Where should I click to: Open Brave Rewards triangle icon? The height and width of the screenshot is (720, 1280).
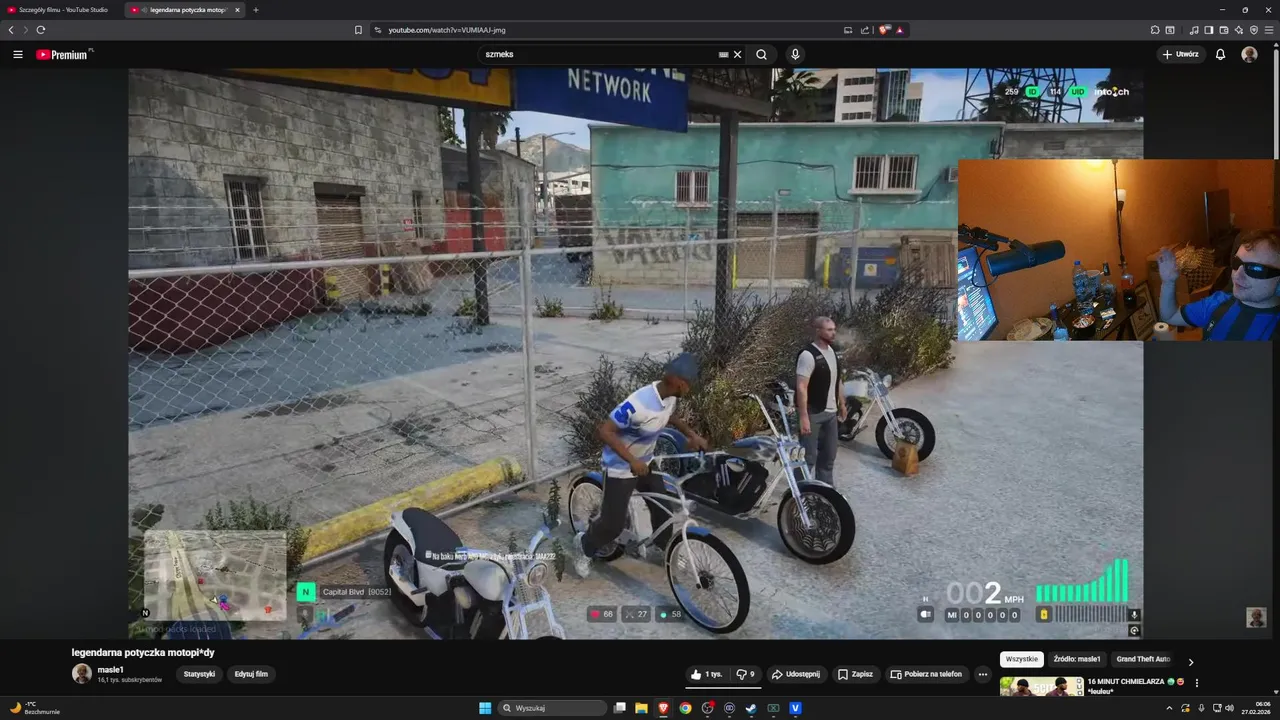(x=900, y=30)
